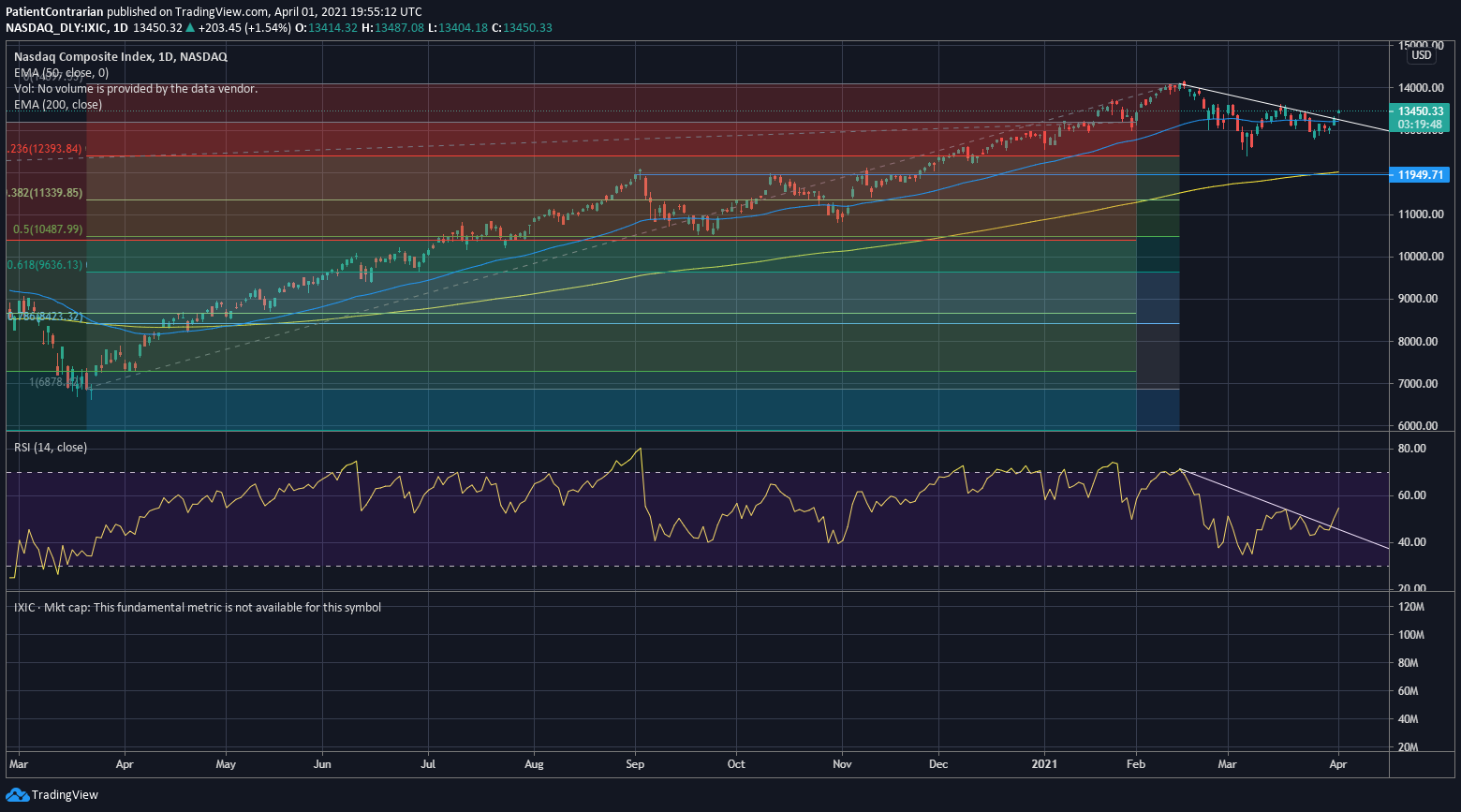Click the May label on the time axis
Image resolution: width=1461 pixels, height=812 pixels.
(226, 764)
